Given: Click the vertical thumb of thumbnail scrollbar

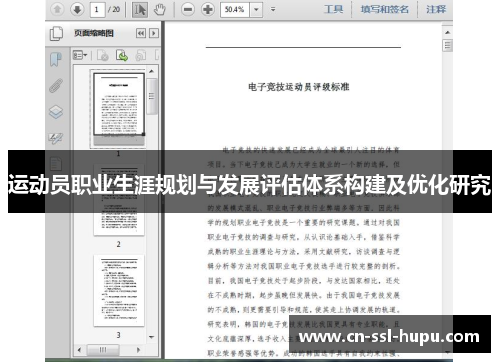Looking at the screenshot, I should point(151,96).
